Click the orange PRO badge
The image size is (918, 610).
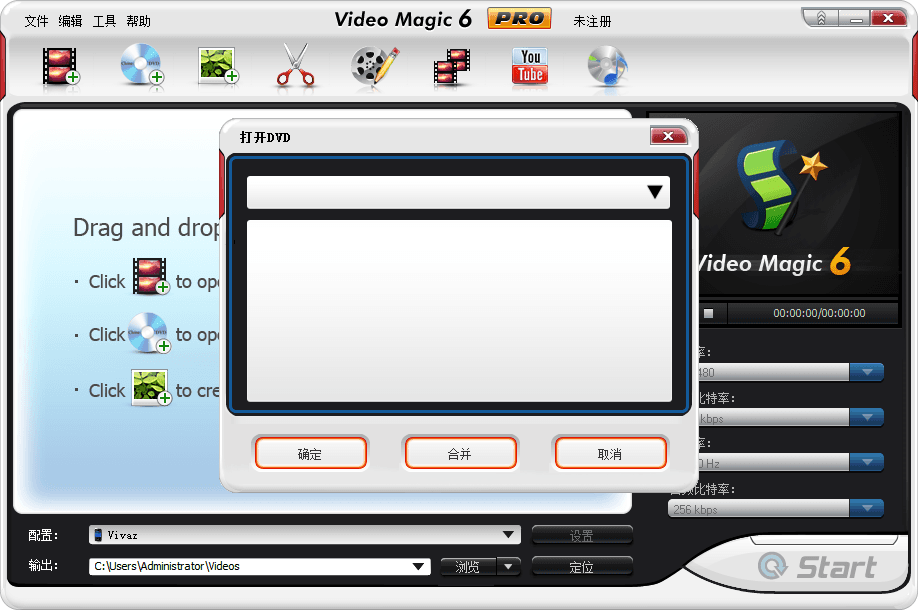[x=519, y=19]
